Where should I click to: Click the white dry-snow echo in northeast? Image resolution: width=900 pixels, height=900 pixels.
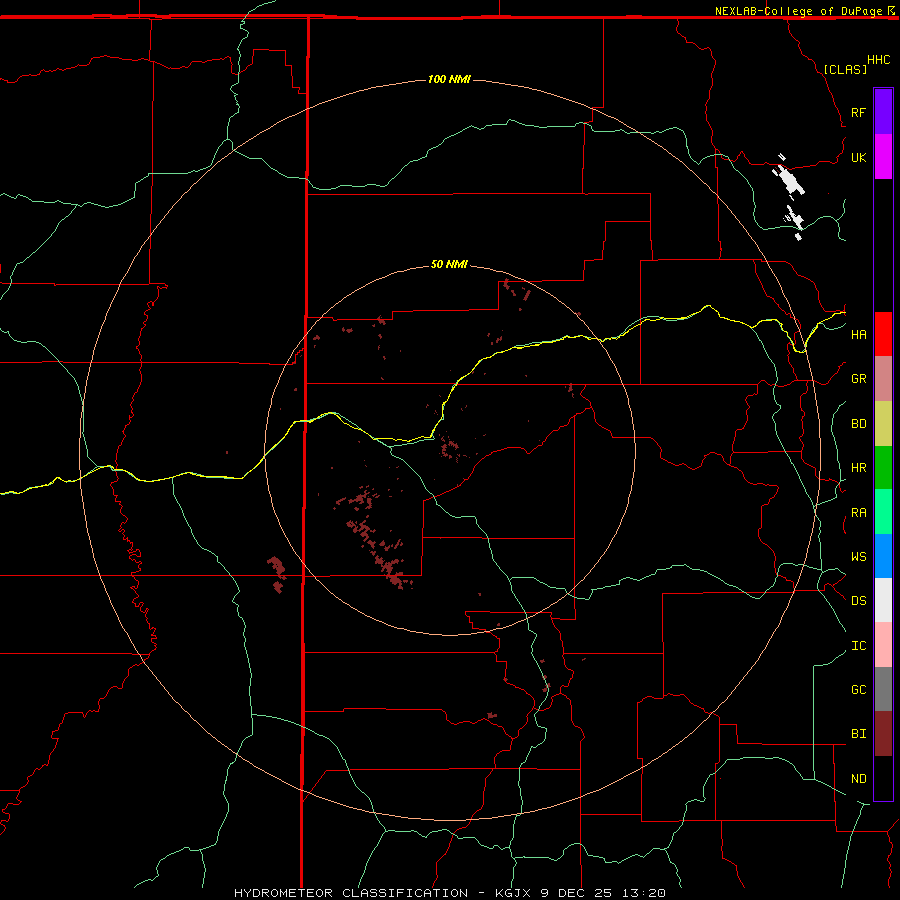pos(790,181)
